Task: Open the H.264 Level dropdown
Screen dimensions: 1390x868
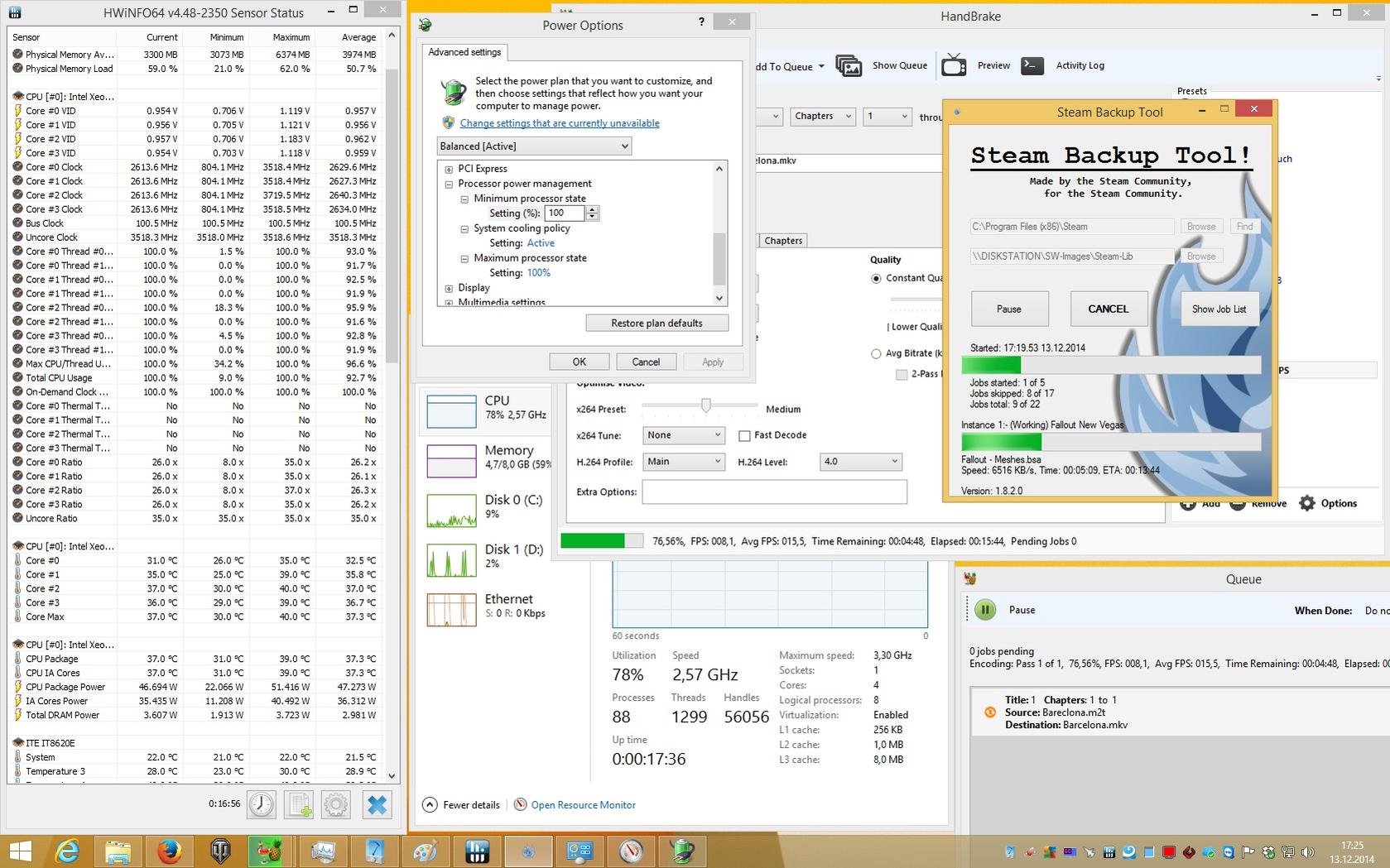Action: tap(860, 462)
